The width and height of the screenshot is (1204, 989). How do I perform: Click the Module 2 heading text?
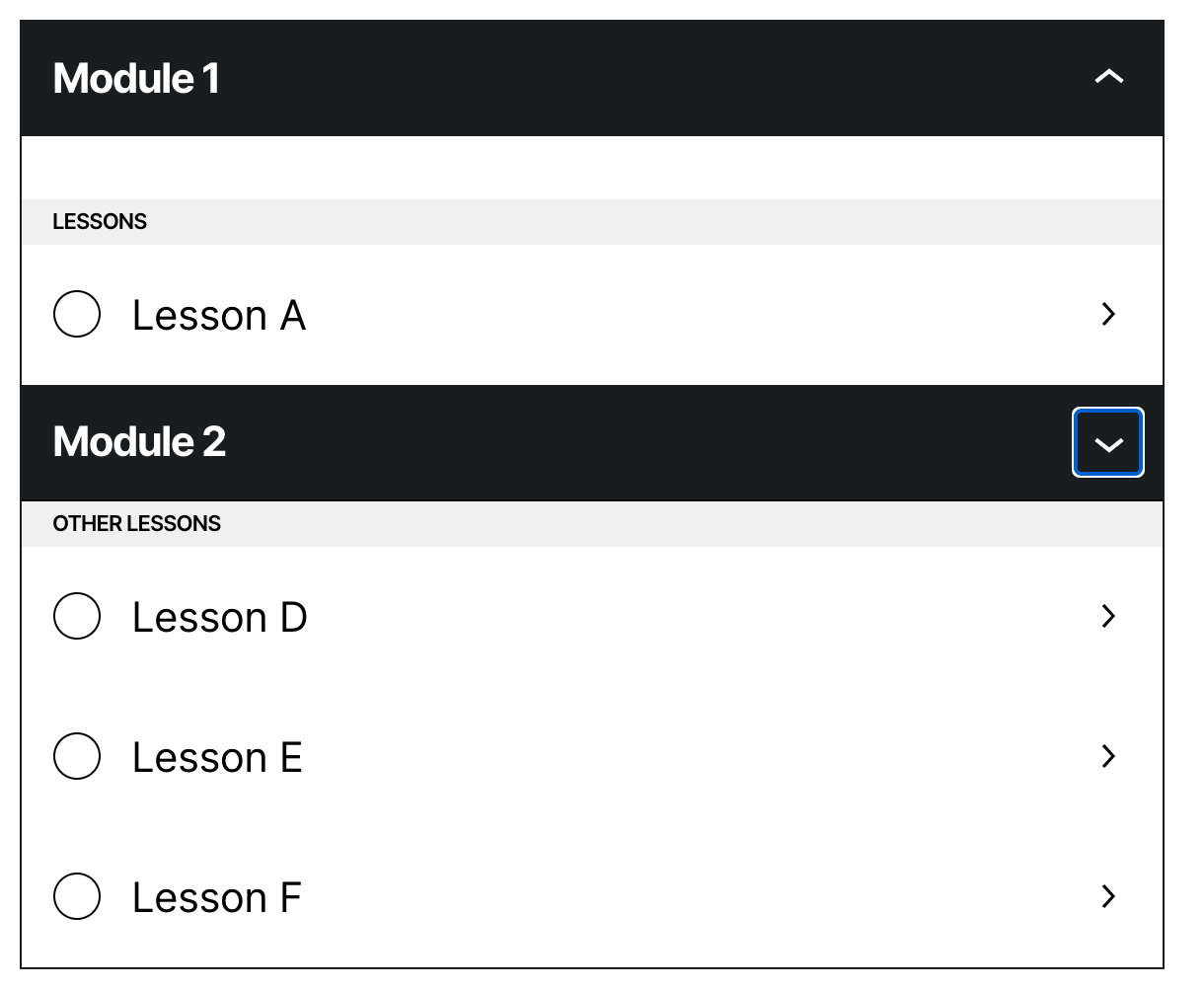pos(139,441)
